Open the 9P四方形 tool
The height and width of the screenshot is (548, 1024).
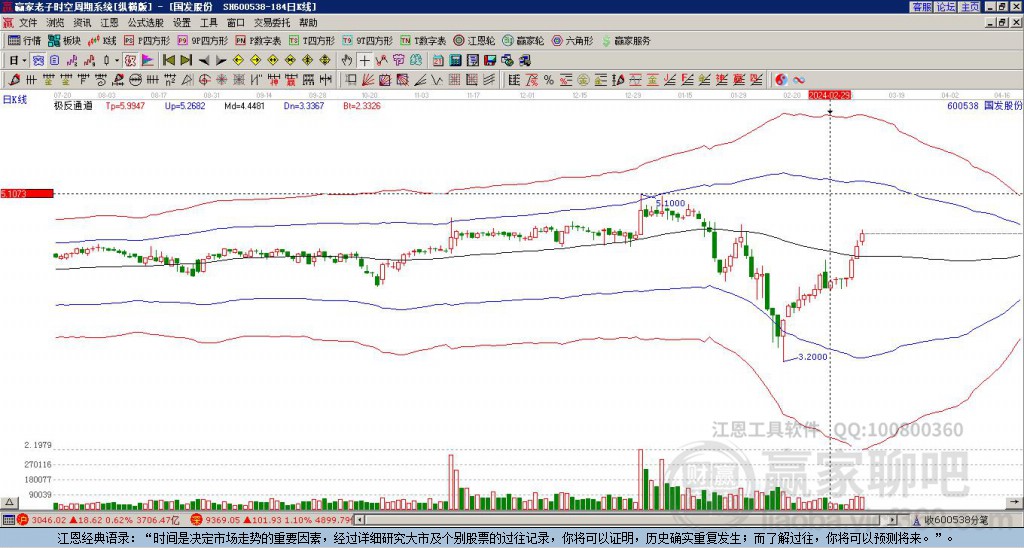pos(202,40)
